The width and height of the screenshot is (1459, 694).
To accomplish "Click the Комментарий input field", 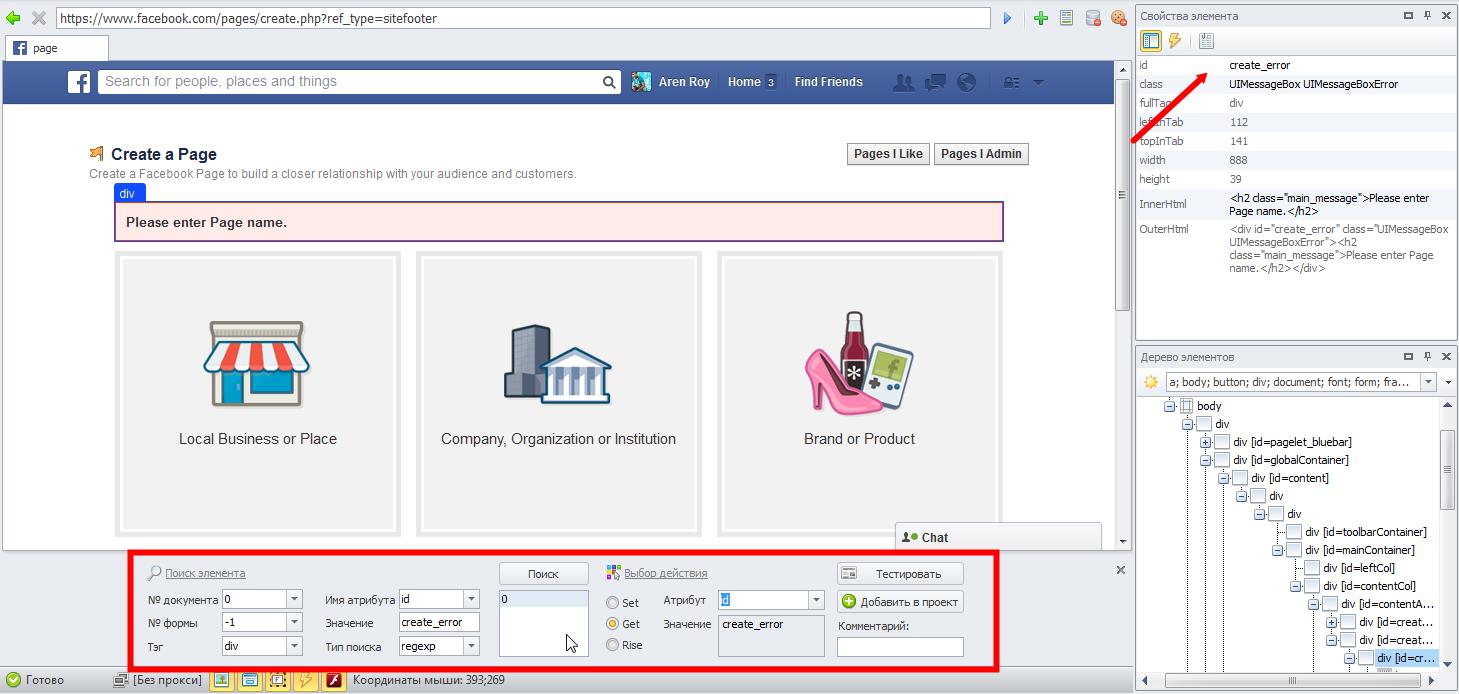I will point(900,647).
